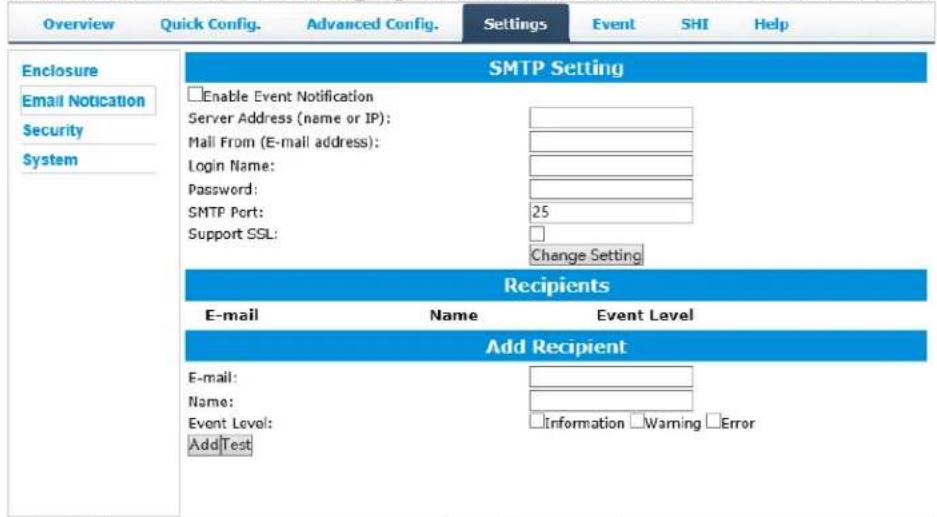Open Enclosure settings in sidebar

pyautogui.click(x=60, y=71)
